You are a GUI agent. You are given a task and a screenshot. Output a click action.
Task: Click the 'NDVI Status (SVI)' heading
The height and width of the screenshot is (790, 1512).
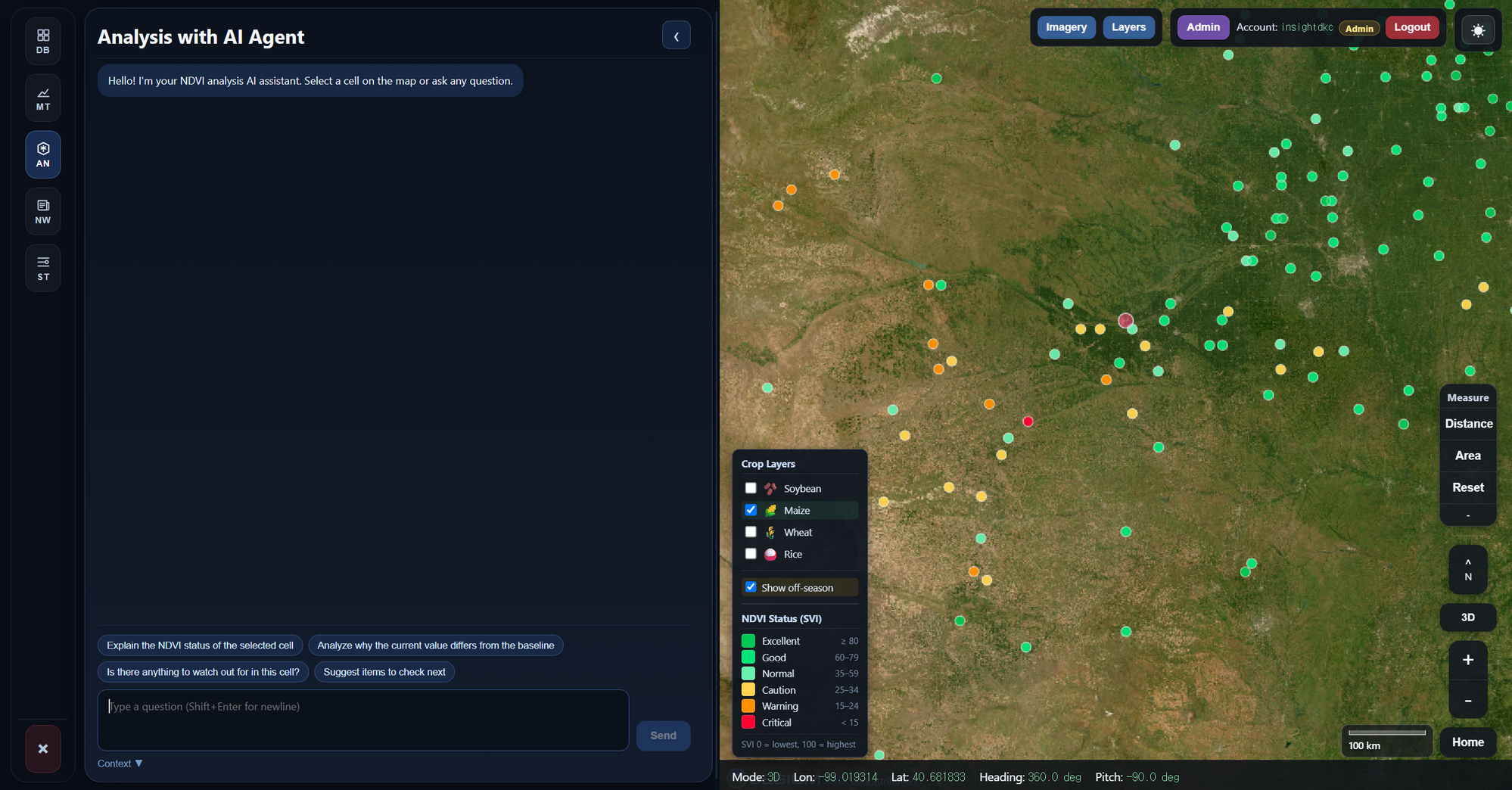[x=781, y=618]
